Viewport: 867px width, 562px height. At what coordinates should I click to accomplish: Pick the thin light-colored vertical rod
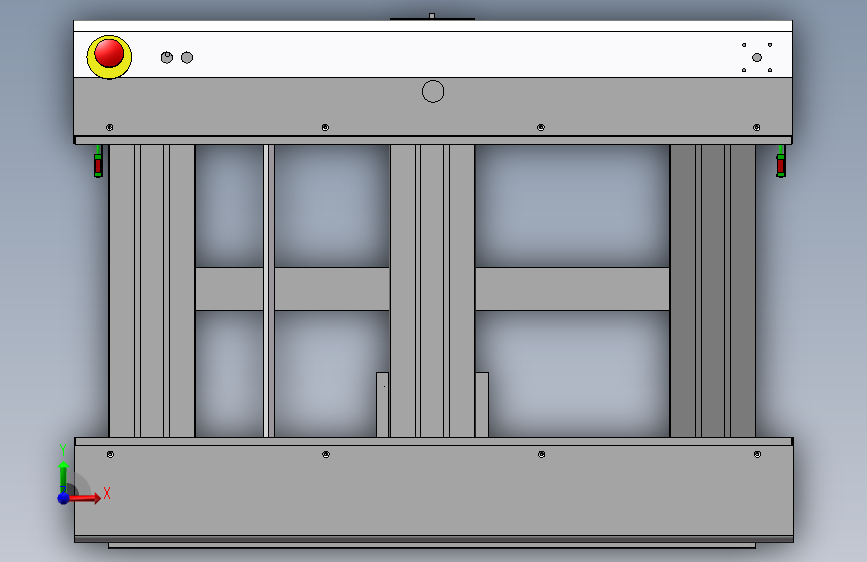pyautogui.click(x=269, y=291)
